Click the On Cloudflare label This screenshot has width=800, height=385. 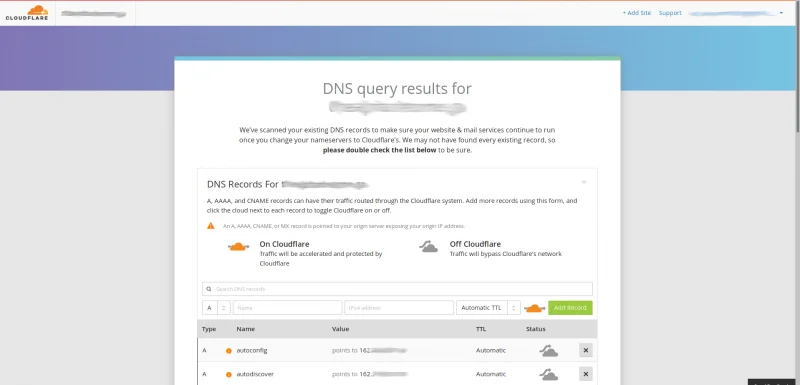[284, 244]
